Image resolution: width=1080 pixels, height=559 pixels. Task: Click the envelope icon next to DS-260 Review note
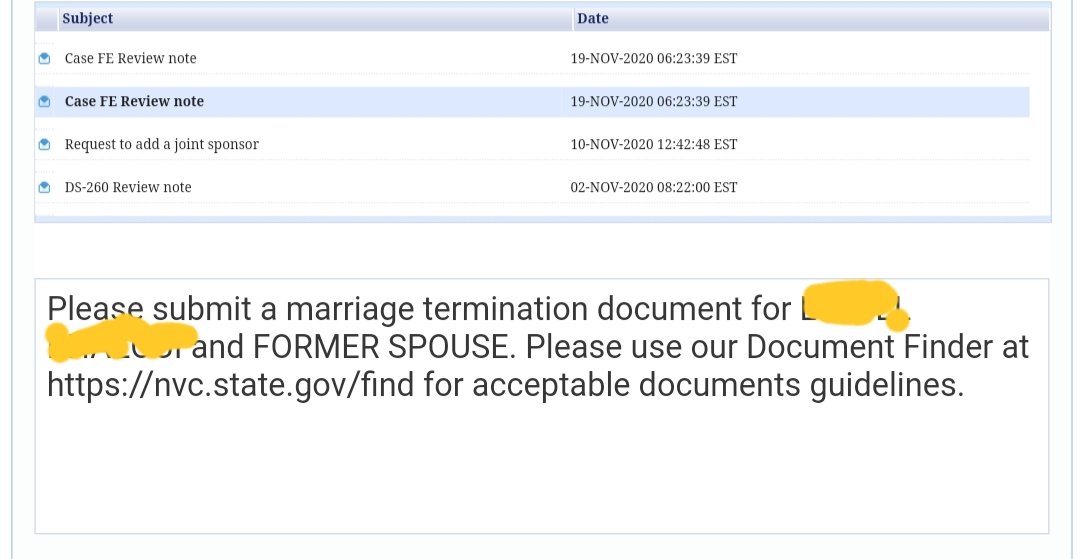45,187
